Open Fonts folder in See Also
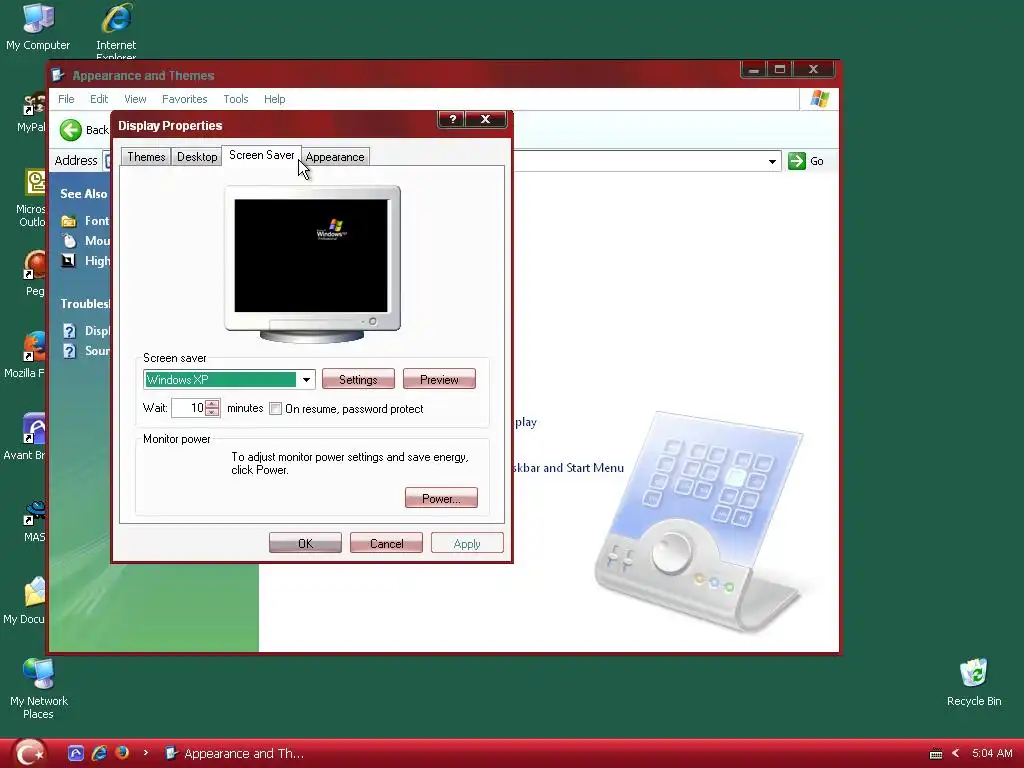 point(69,221)
